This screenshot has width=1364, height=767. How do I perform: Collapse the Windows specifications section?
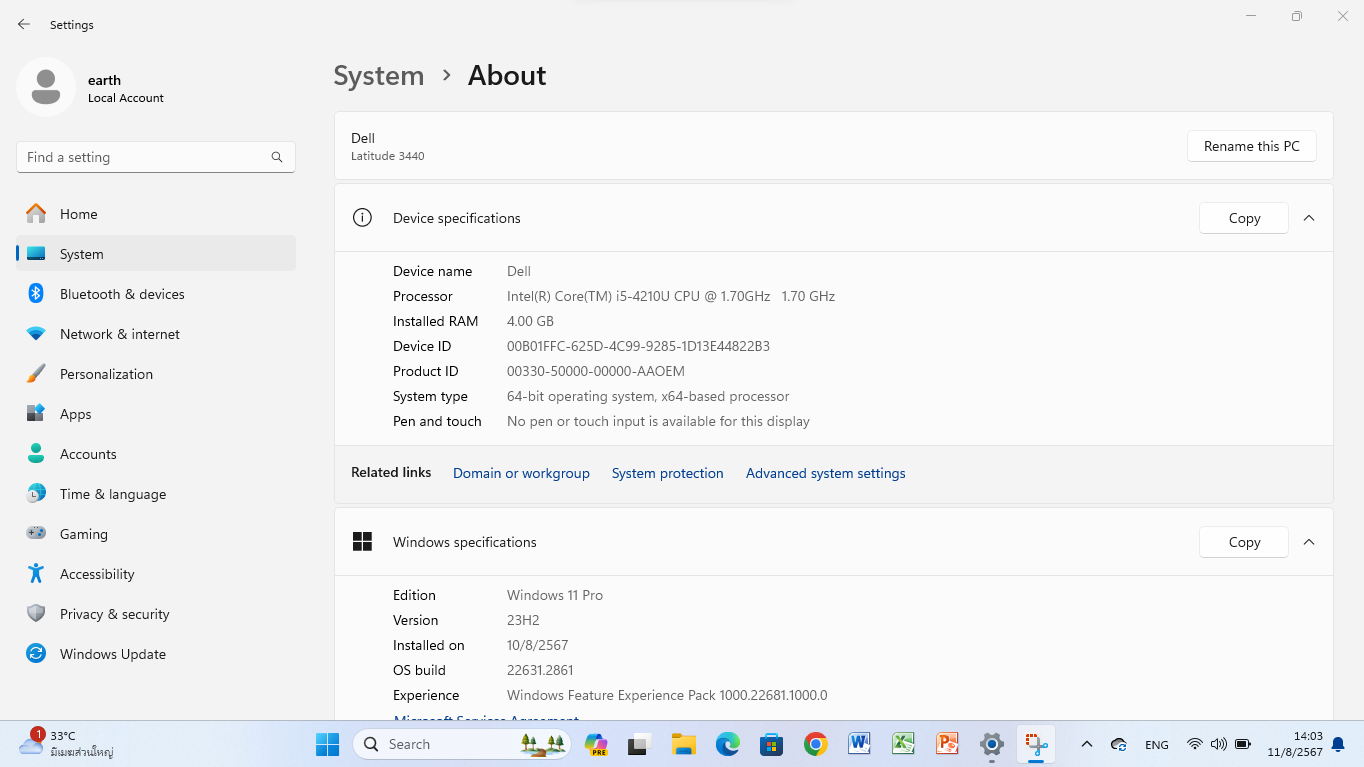(x=1309, y=542)
